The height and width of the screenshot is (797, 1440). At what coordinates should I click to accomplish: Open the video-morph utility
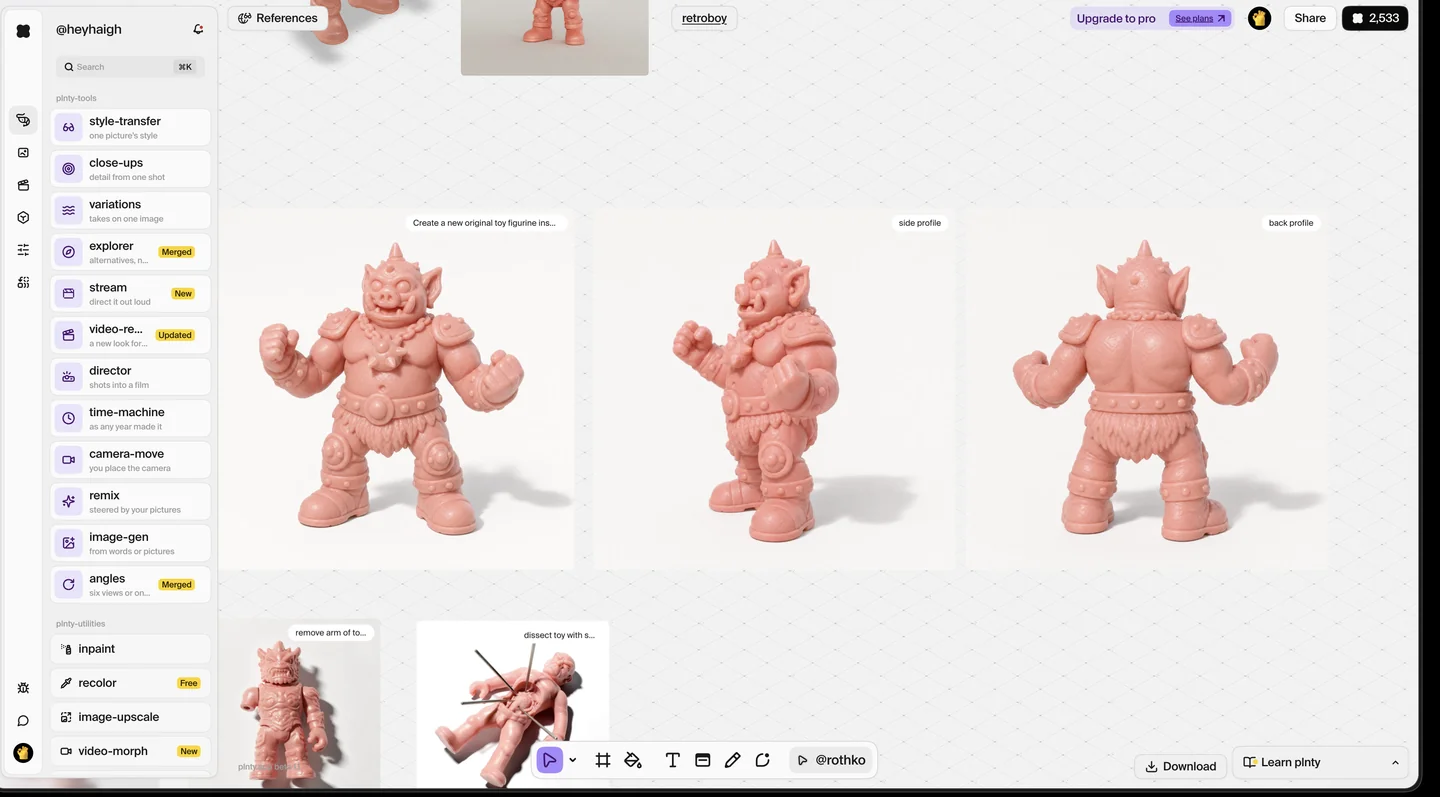tap(131, 751)
